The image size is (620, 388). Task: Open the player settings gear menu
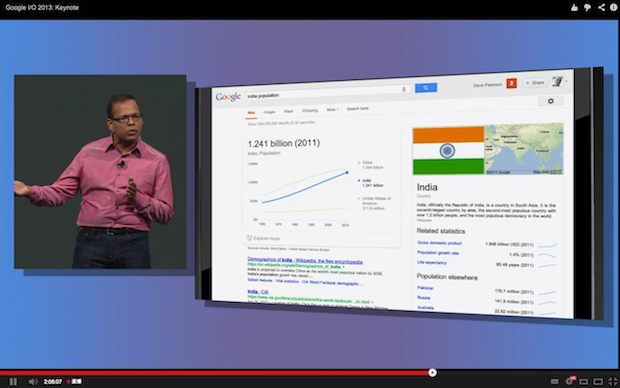pyautogui.click(x=570, y=381)
